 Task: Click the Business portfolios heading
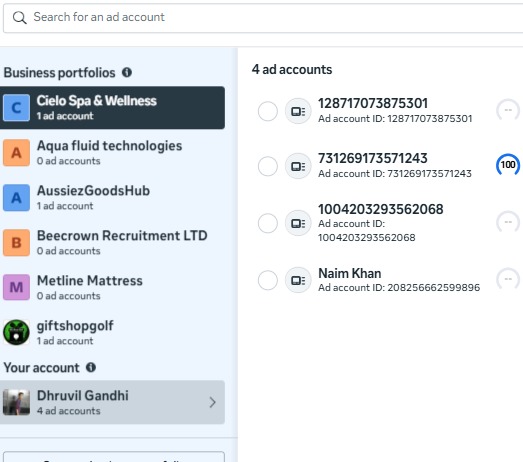tap(59, 72)
